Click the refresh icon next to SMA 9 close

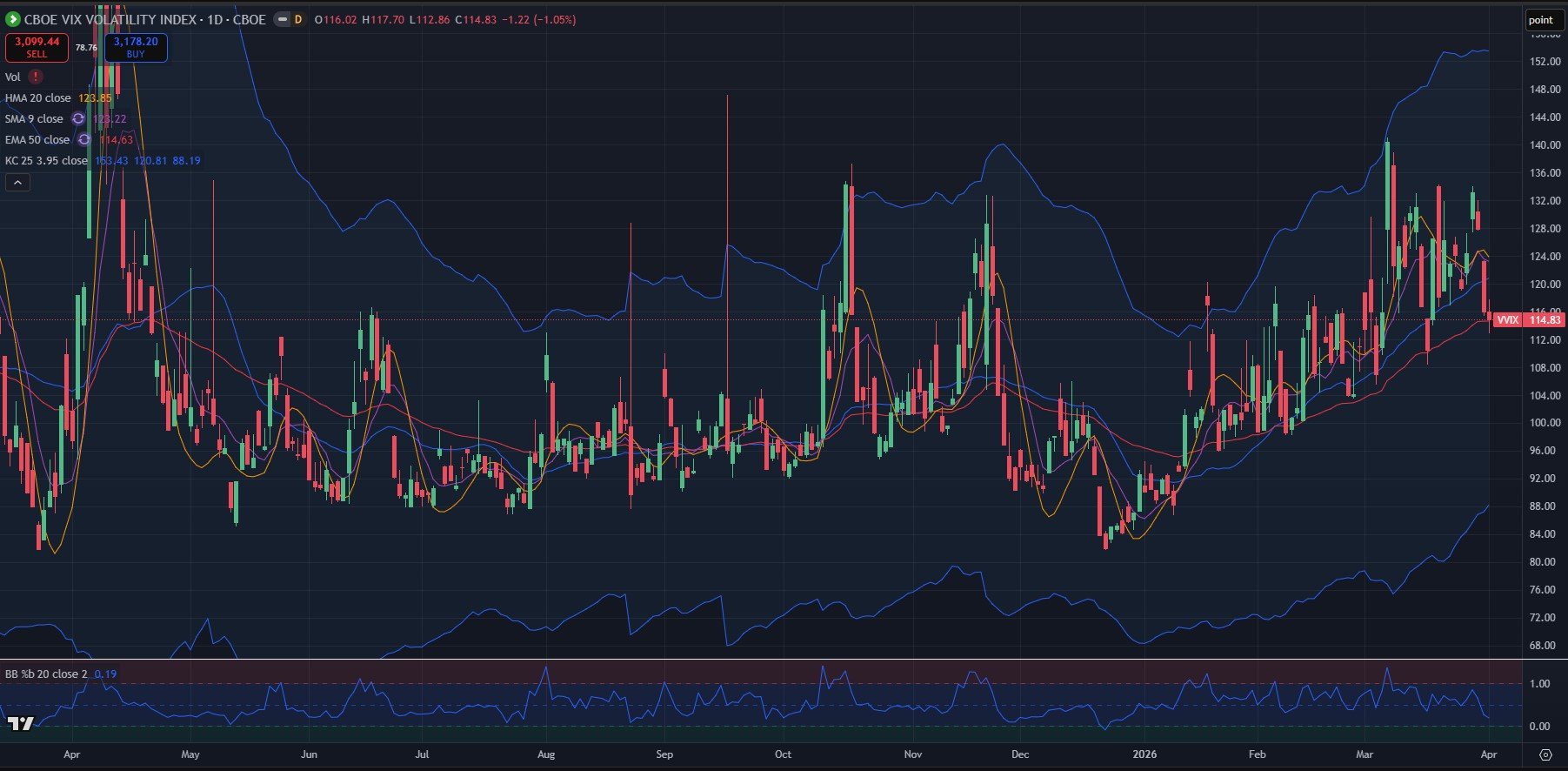click(x=78, y=118)
